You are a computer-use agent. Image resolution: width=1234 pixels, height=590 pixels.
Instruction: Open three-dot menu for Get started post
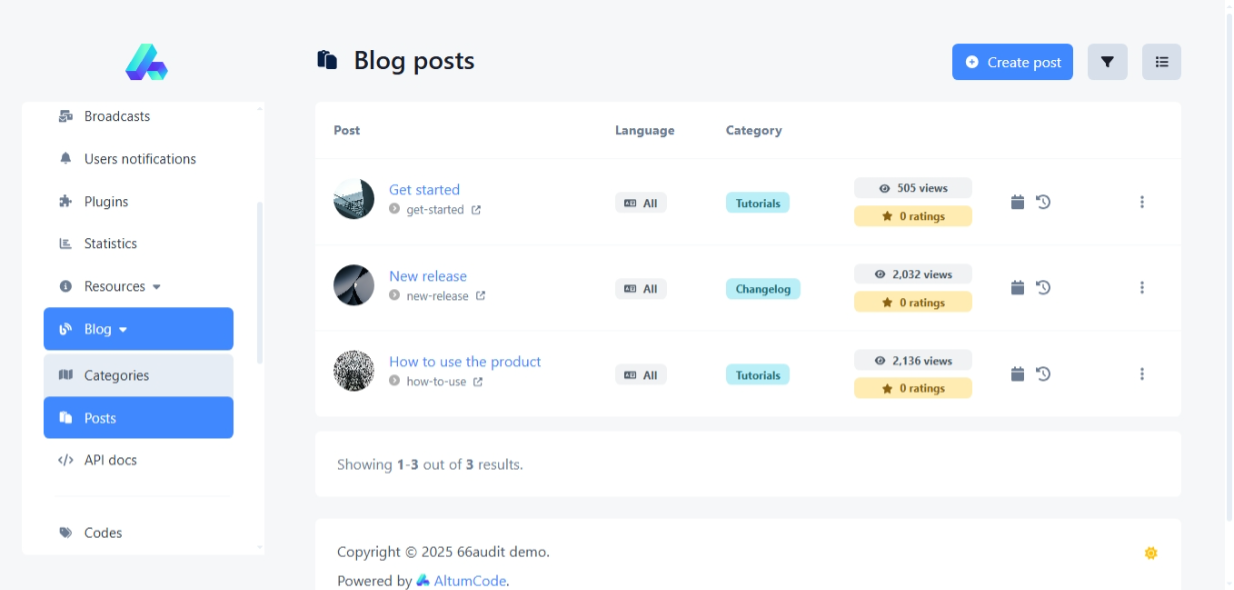[1142, 202]
